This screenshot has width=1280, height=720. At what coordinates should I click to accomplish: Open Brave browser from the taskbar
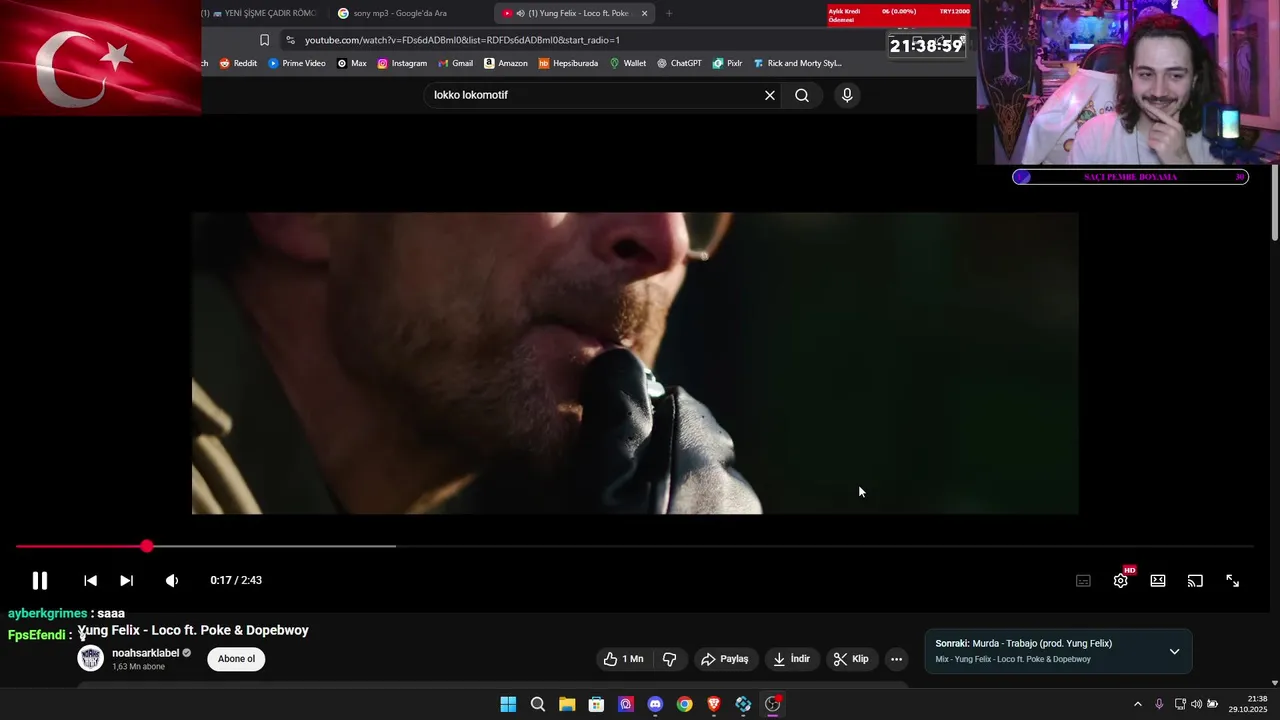point(714,704)
